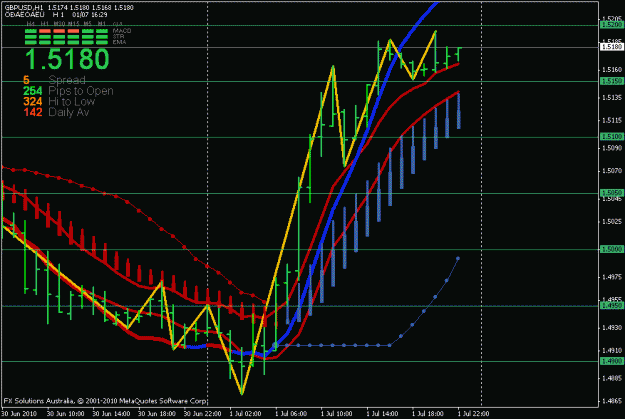625x419 pixels.
Task: Click the 1.4930 price axis label
Action: tap(612, 328)
